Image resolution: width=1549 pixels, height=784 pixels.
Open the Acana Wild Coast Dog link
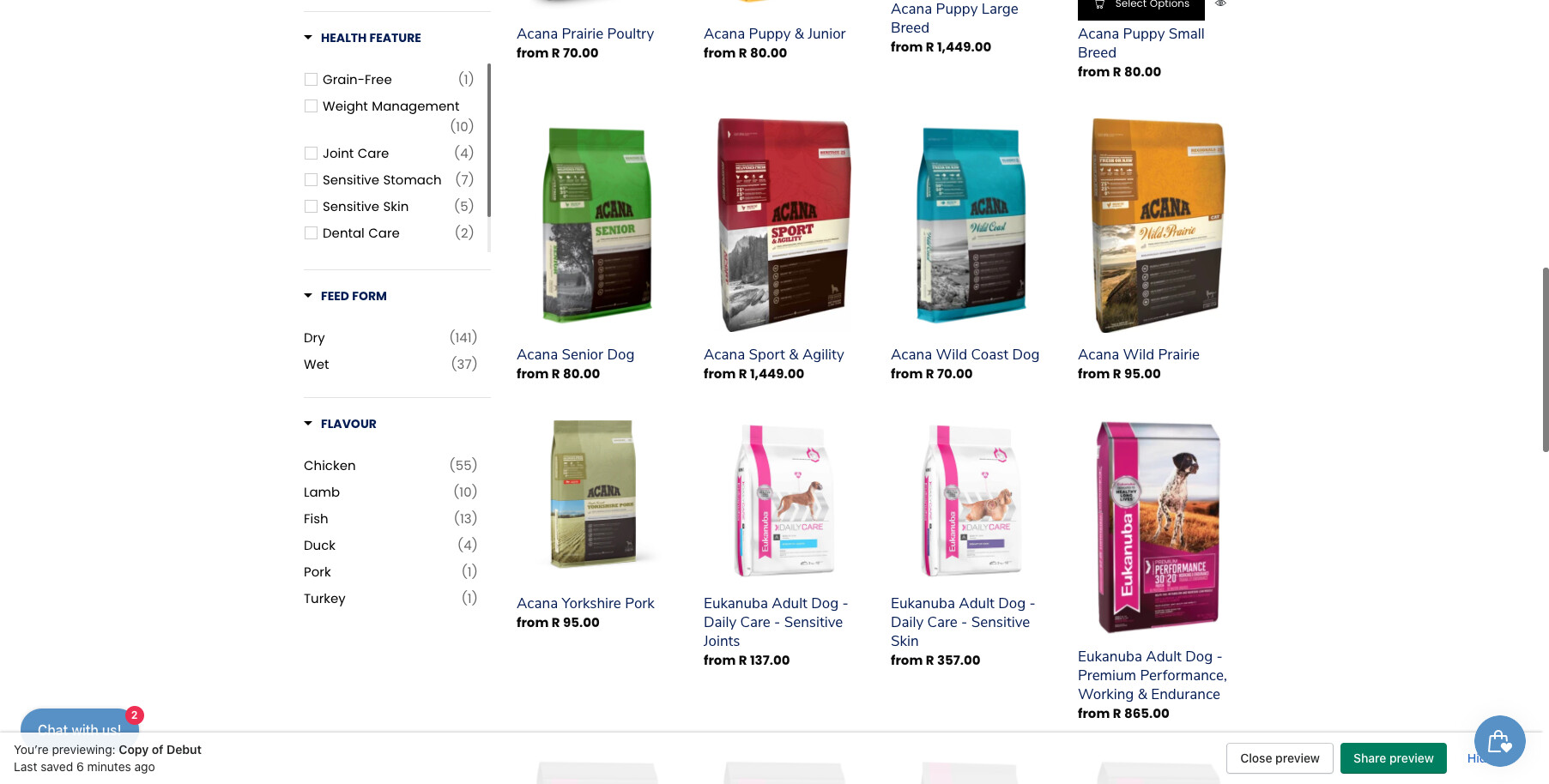click(x=965, y=354)
